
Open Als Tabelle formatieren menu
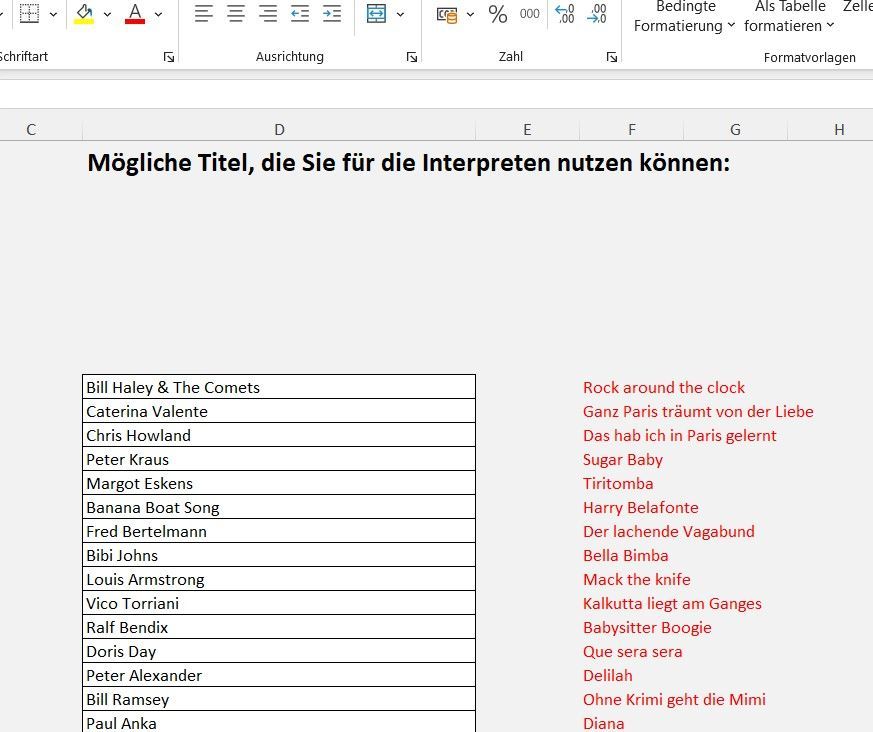pos(788,17)
